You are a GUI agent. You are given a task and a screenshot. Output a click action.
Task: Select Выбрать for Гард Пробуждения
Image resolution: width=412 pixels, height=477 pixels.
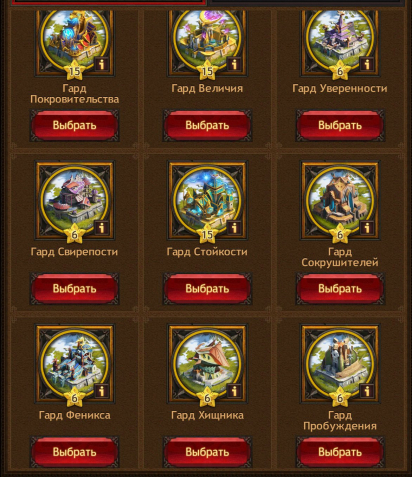pos(340,452)
